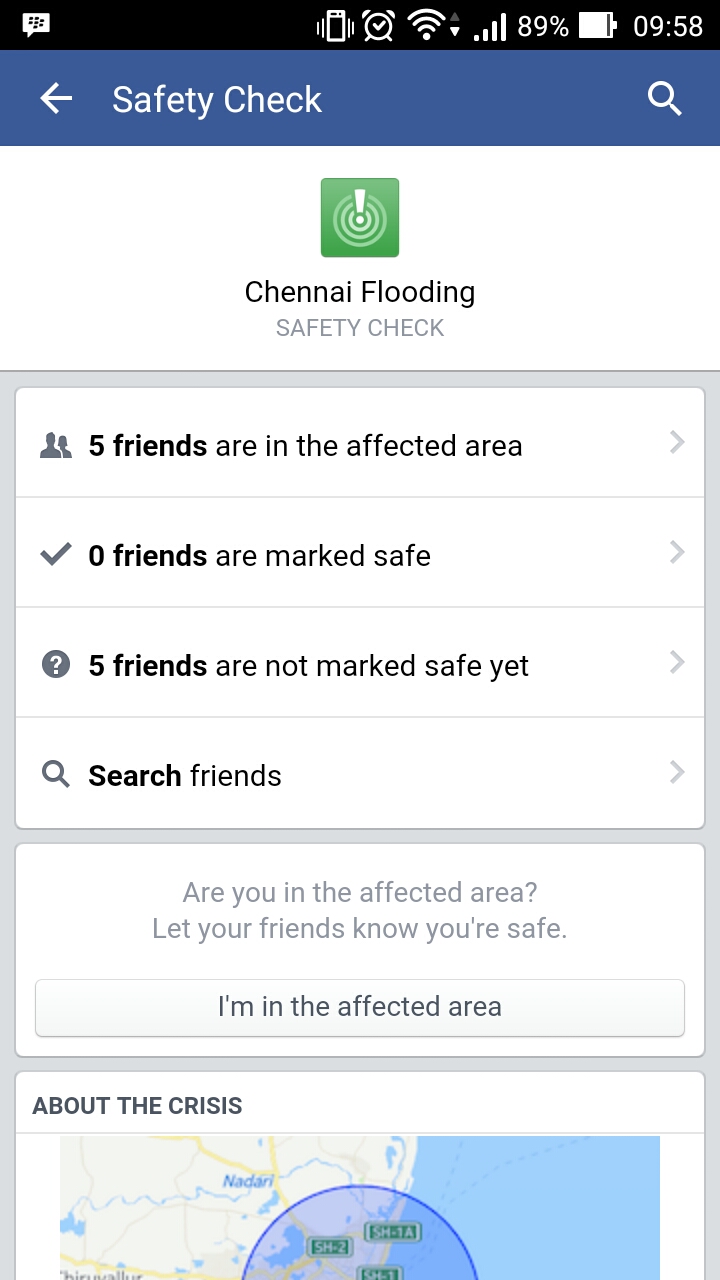Screen dimensions: 720x1280
Task: Tap the green Safety Check alert icon
Action: click(360, 217)
